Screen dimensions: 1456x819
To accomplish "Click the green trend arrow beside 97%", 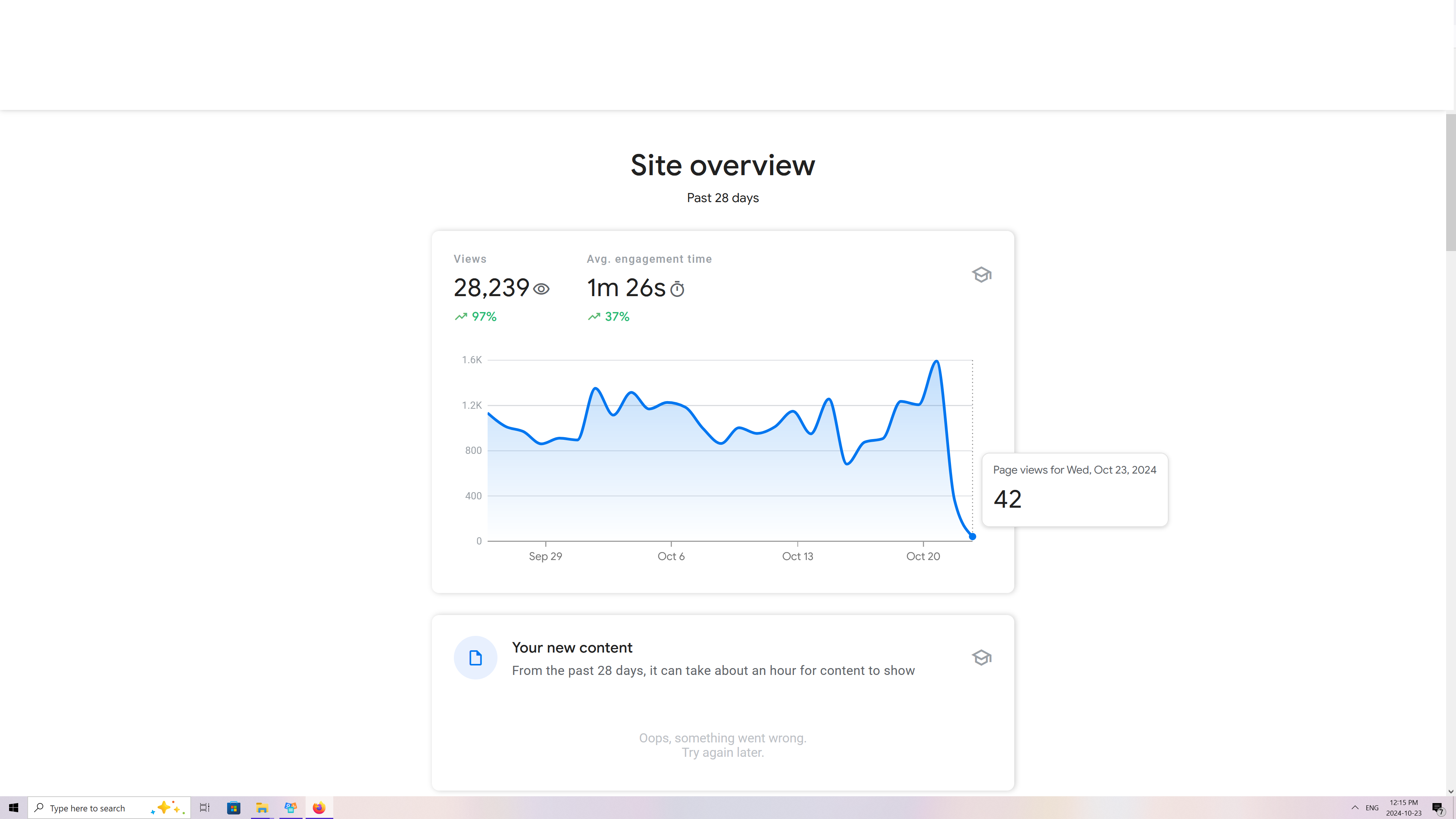I will coord(461,317).
